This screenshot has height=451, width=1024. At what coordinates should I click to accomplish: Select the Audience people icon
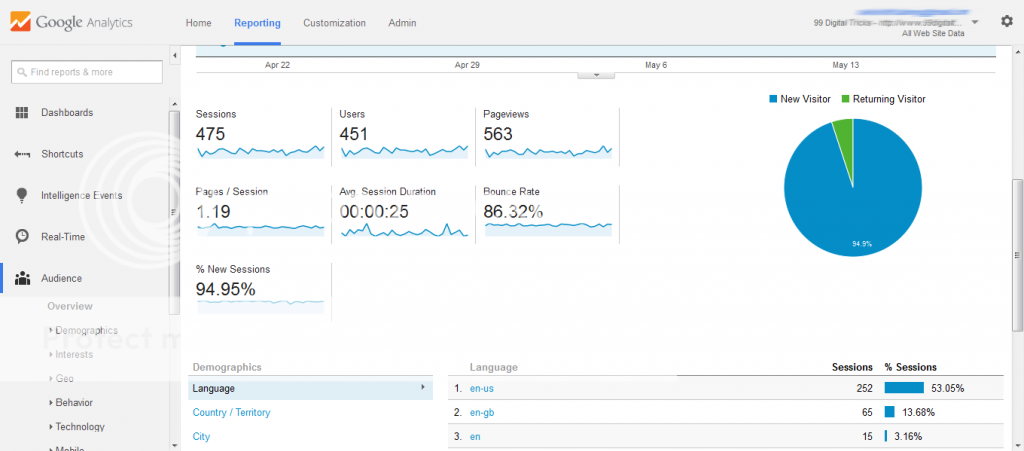point(22,278)
